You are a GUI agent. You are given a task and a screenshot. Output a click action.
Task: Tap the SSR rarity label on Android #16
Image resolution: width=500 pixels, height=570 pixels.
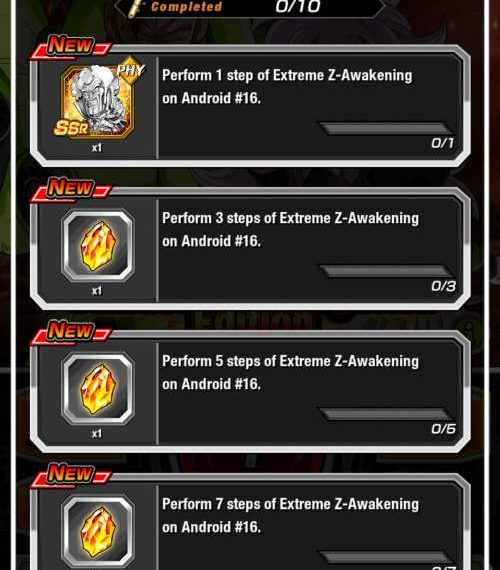(71, 128)
